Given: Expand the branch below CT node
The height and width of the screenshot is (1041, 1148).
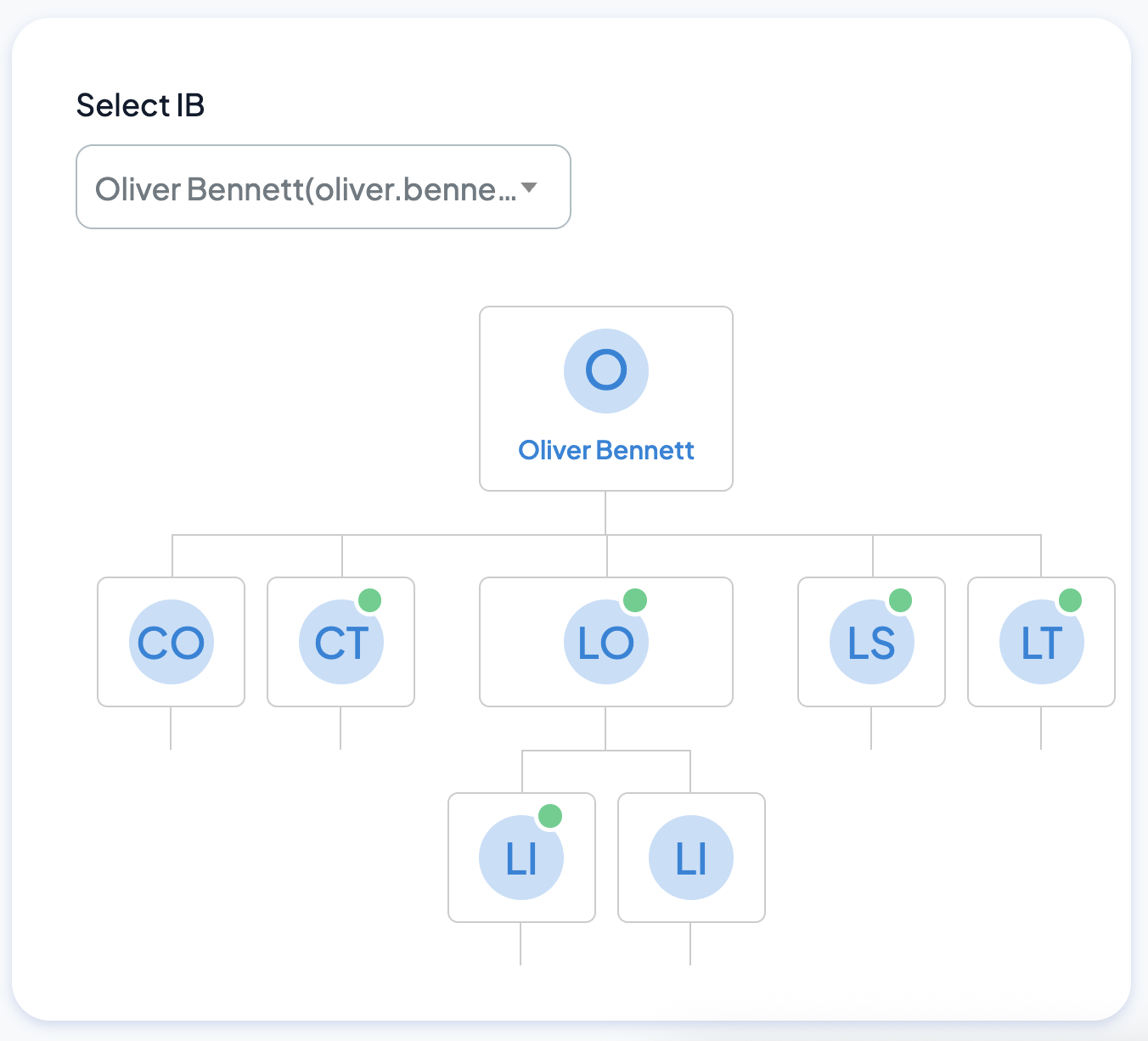Looking at the screenshot, I should click(x=340, y=728).
